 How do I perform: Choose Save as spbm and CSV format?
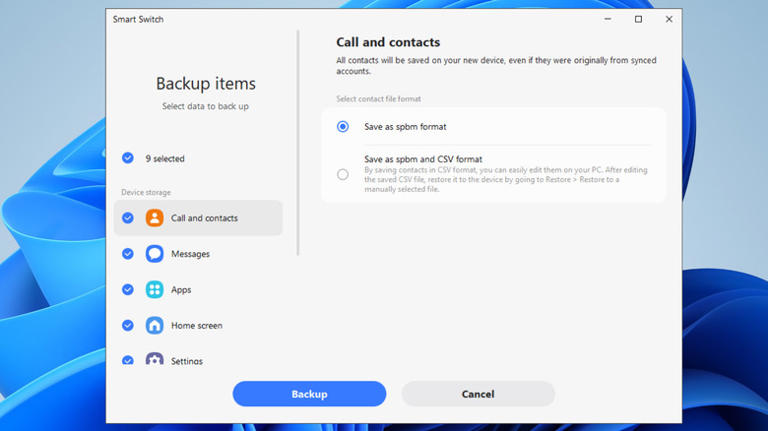[x=343, y=174]
